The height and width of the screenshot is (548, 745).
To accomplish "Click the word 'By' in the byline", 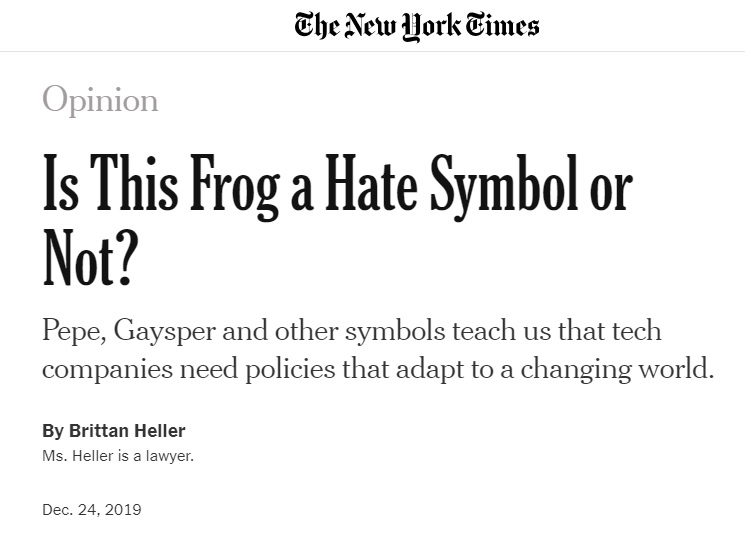I will (53, 431).
